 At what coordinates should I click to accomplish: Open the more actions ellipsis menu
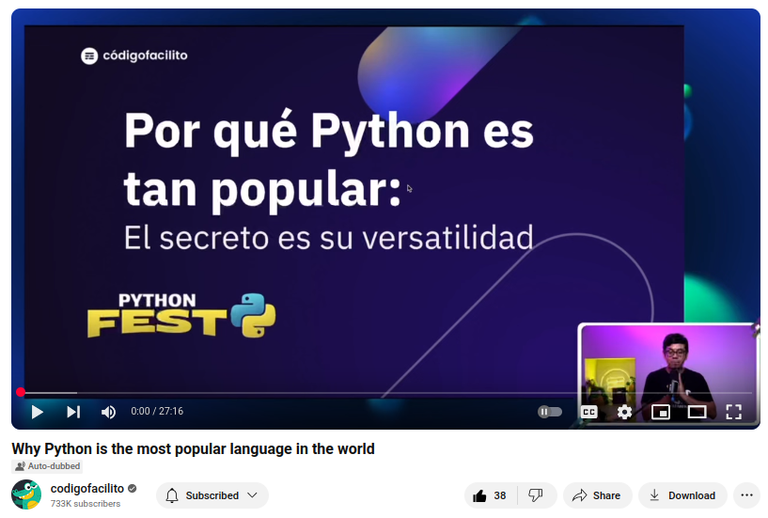[x=746, y=495]
